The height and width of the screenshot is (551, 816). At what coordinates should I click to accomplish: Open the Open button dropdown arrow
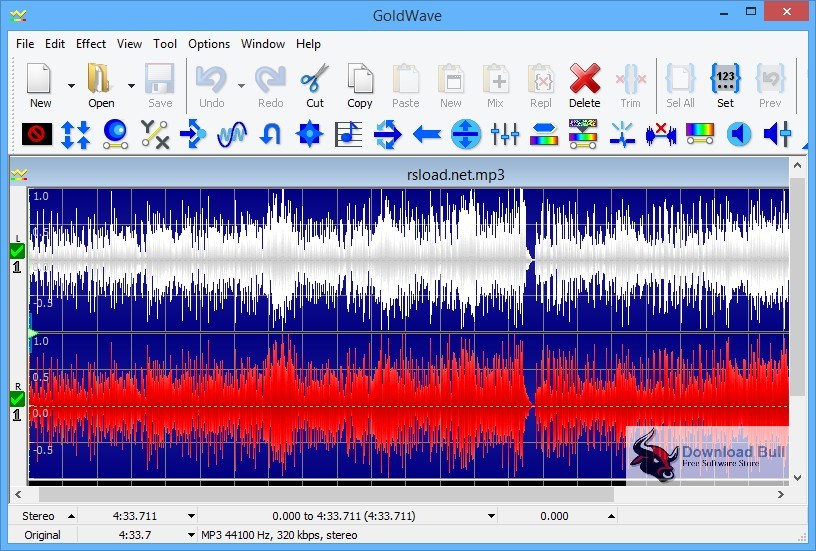pyautogui.click(x=131, y=85)
